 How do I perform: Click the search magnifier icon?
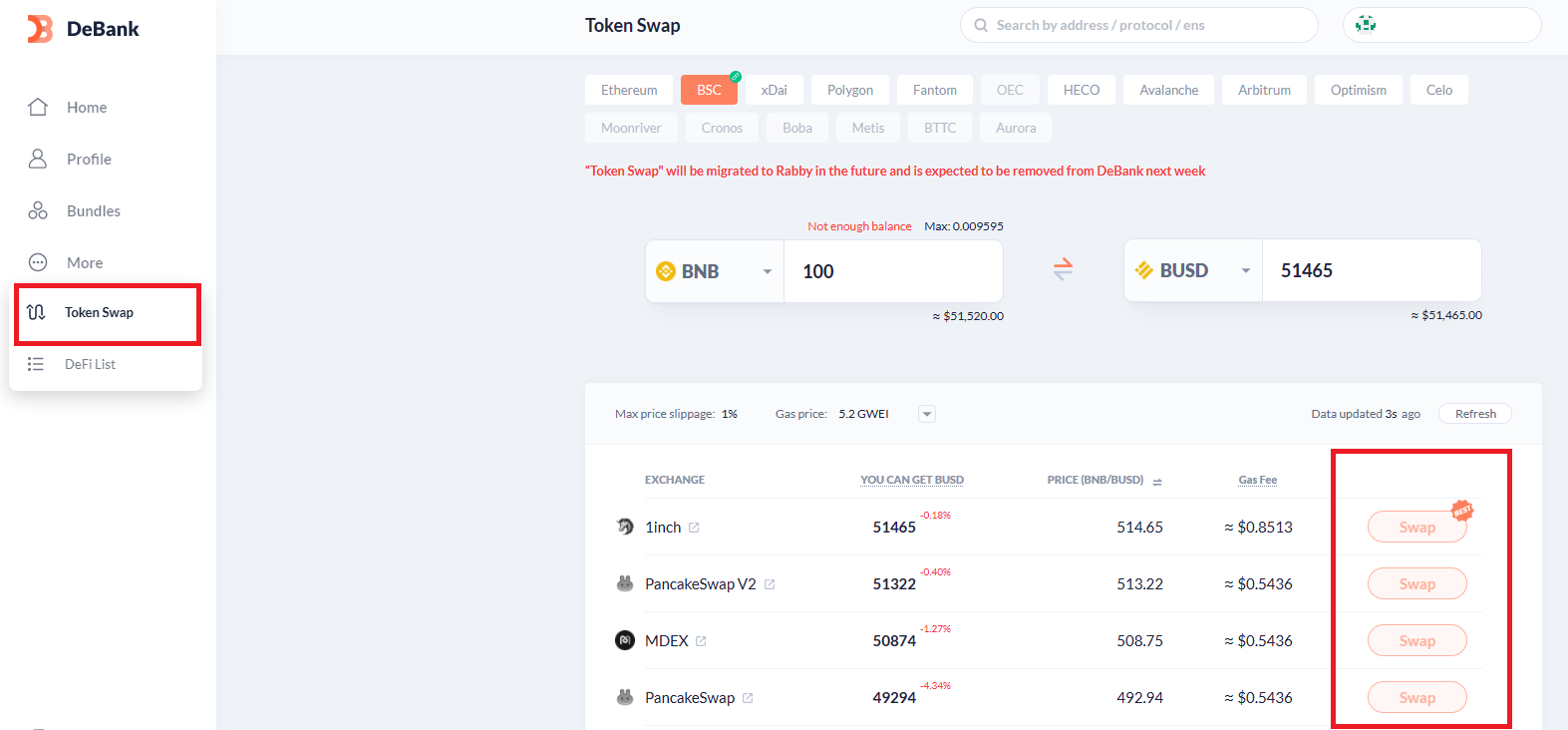[x=981, y=25]
